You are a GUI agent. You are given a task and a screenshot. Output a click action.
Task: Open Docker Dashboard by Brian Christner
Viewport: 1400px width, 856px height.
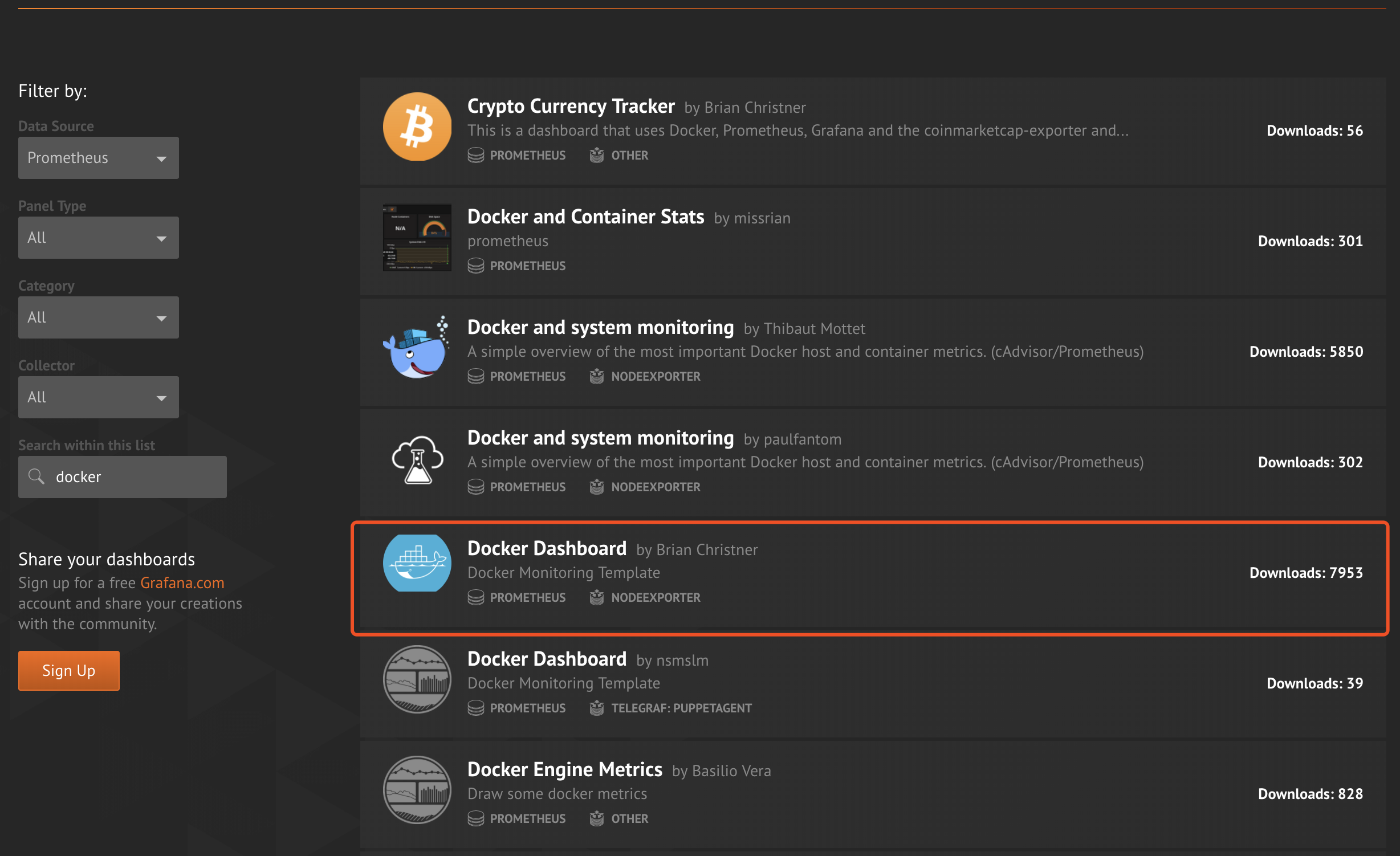(x=547, y=548)
